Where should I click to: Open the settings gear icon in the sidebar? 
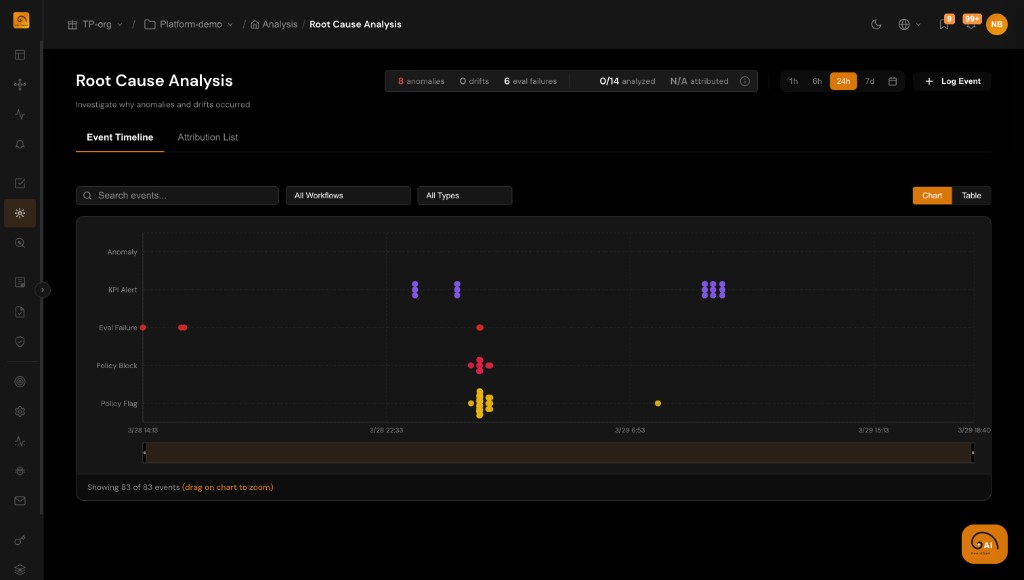tap(20, 411)
